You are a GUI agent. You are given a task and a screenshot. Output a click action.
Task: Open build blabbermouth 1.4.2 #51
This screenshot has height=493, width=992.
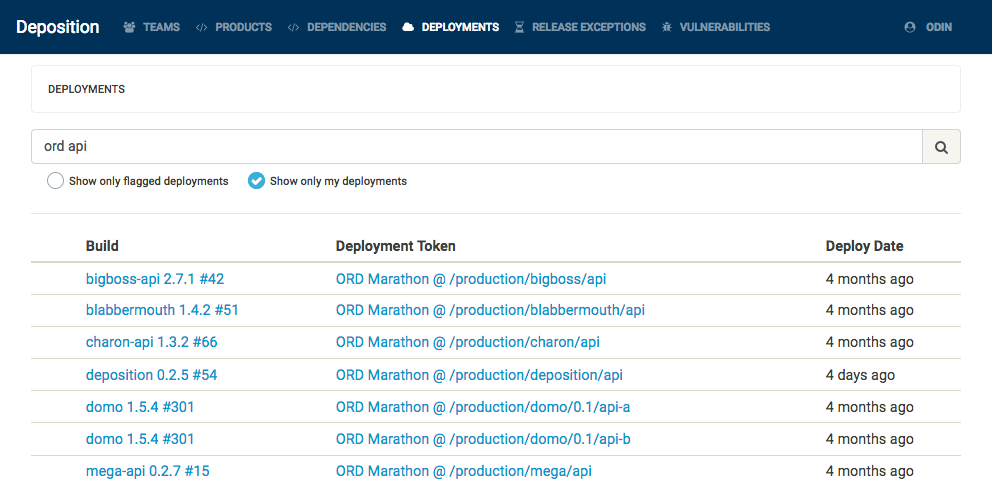(x=162, y=311)
